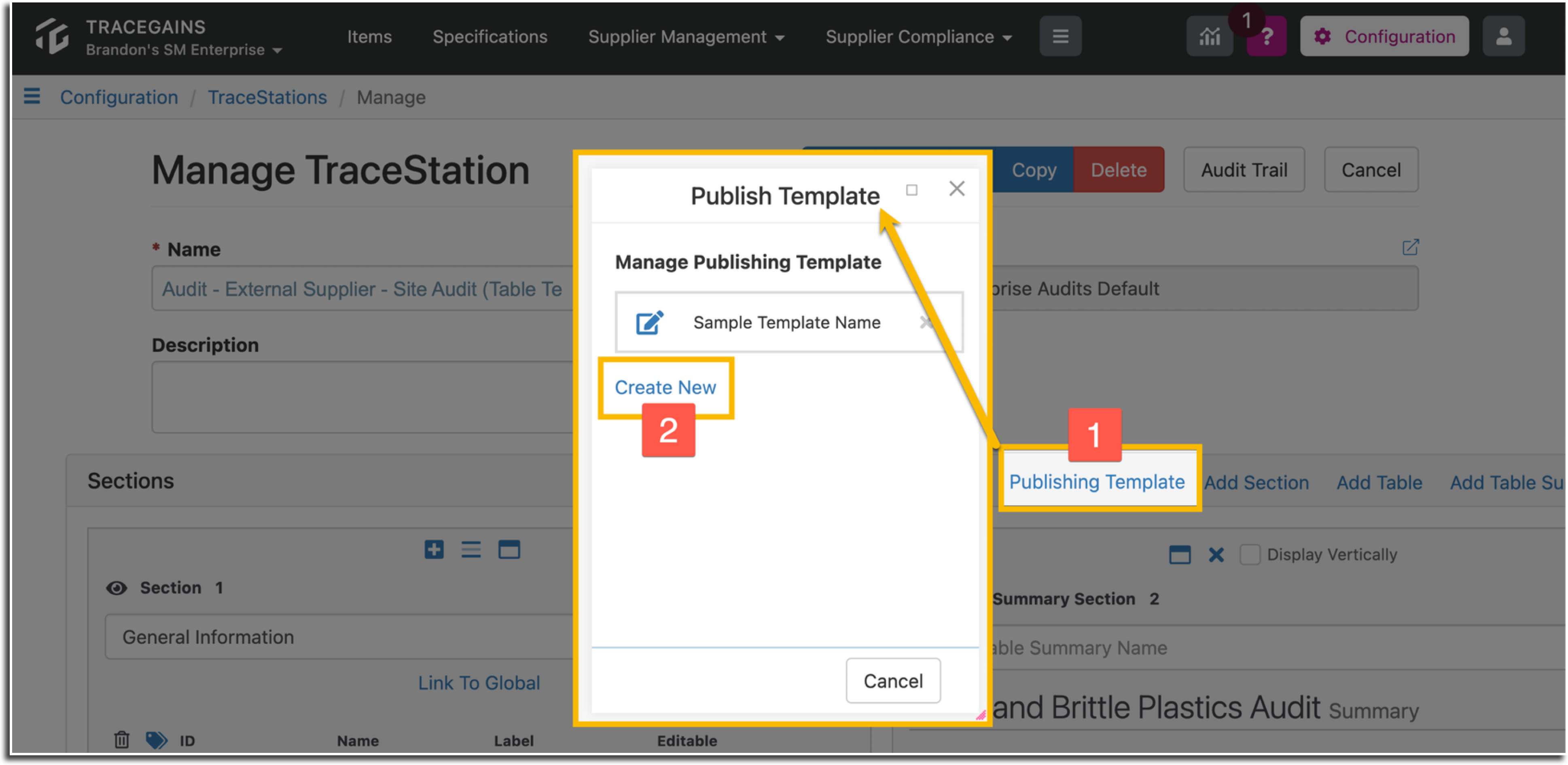Click the hamburger menu icon beside Supplier Compliance
This screenshot has height=765, width=1568.
1060,36
